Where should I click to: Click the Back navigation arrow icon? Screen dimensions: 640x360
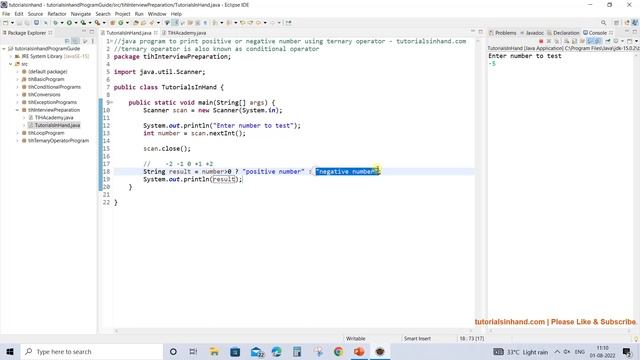258,23
